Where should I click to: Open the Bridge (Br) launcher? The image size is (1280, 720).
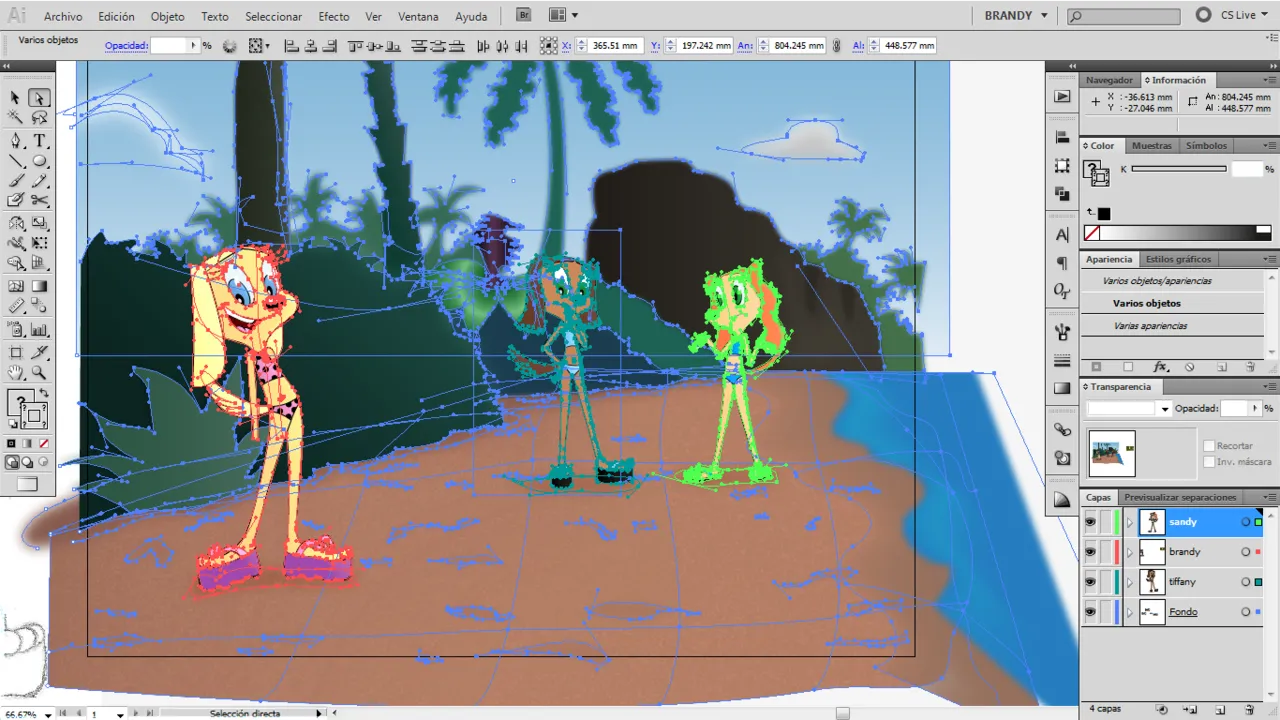[x=524, y=16]
